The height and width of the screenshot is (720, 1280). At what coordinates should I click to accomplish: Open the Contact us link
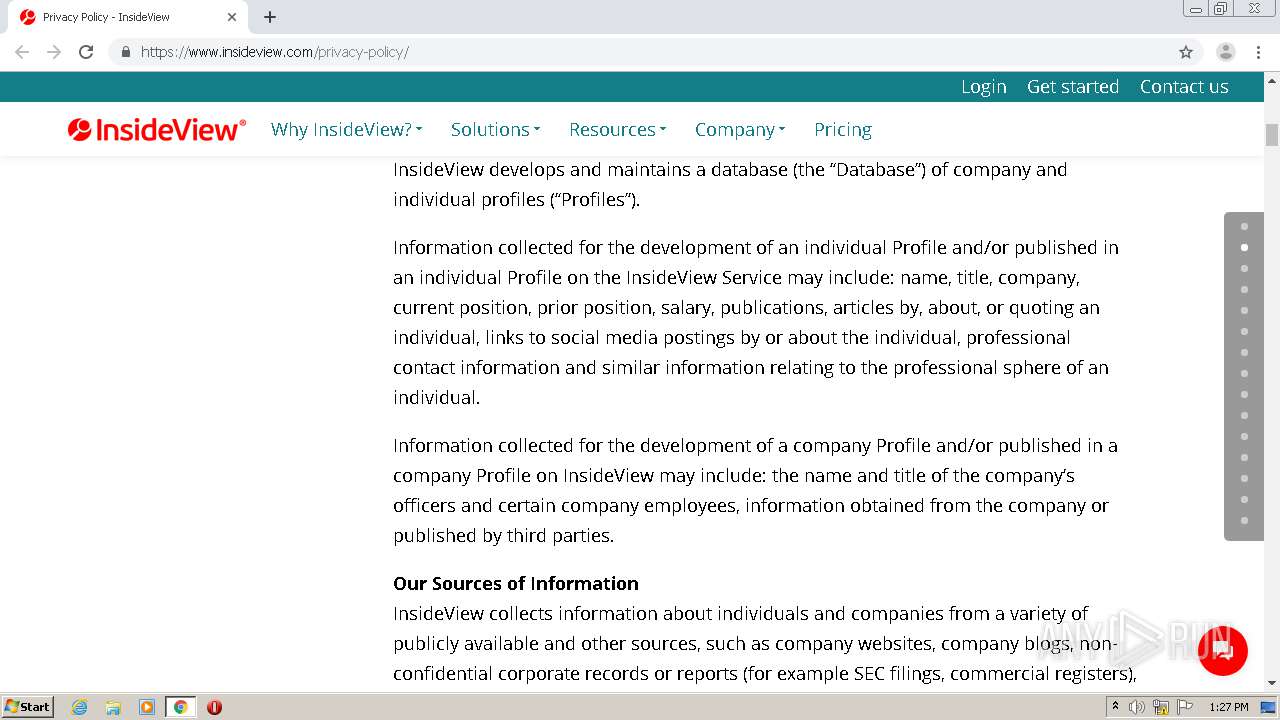(1184, 87)
